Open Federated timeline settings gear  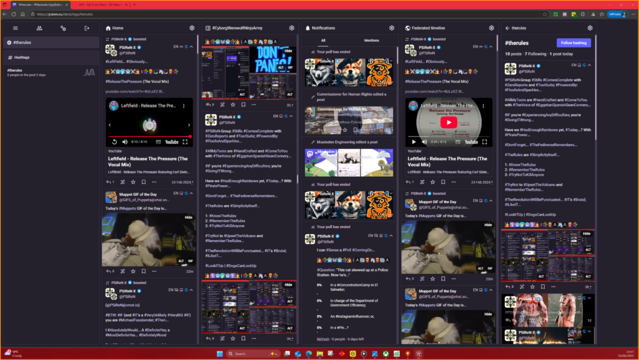point(491,28)
